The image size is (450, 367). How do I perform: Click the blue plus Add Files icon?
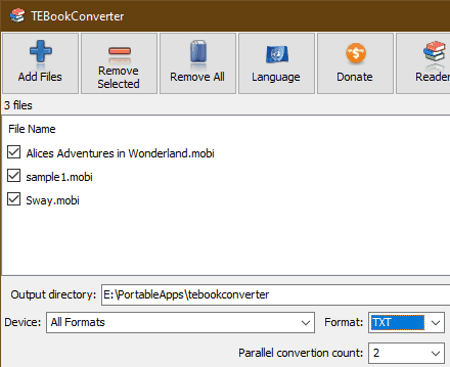[41, 51]
